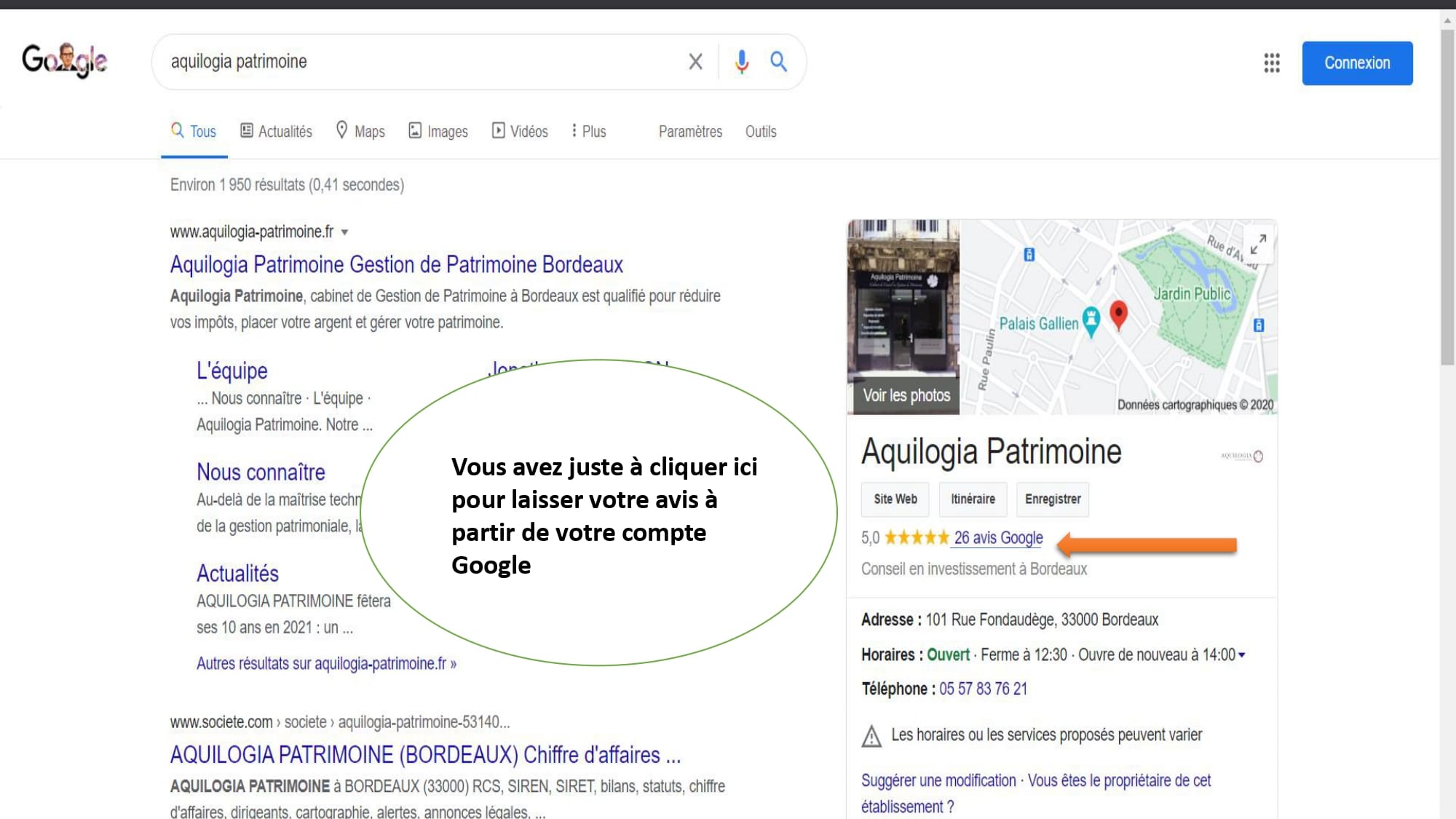Expand dropdown arrow beside www.aquilogia-patrimoine.fr
The width and height of the screenshot is (1456, 819).
[x=345, y=232]
